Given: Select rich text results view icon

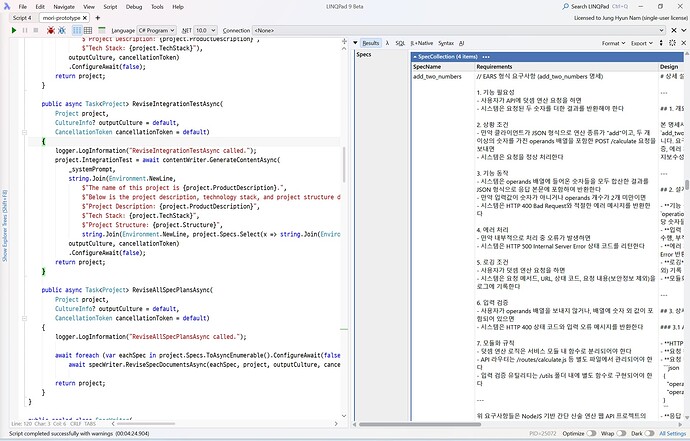Looking at the screenshot, I should pyautogui.click(x=77, y=30).
